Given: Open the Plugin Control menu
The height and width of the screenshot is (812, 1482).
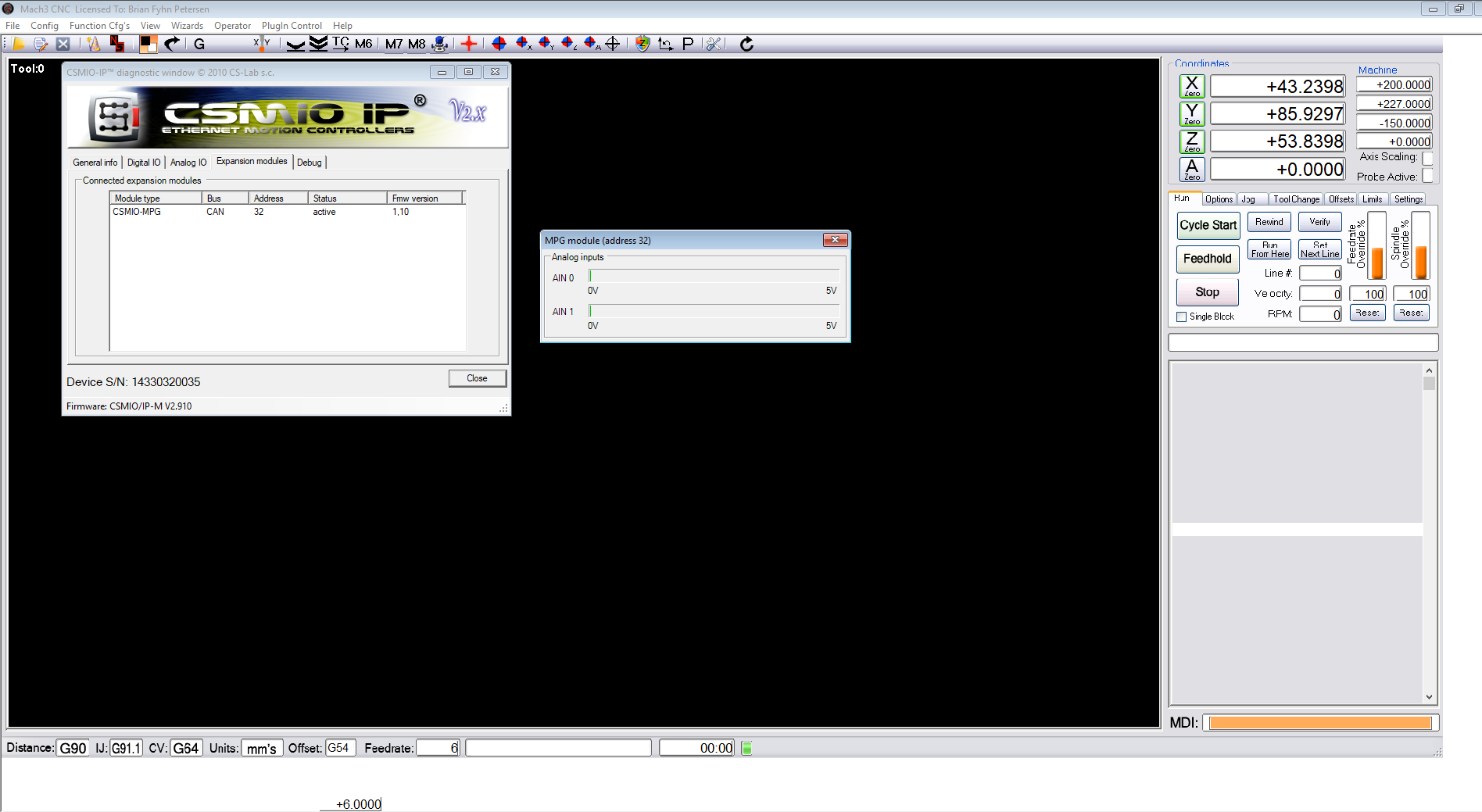Looking at the screenshot, I should (292, 26).
